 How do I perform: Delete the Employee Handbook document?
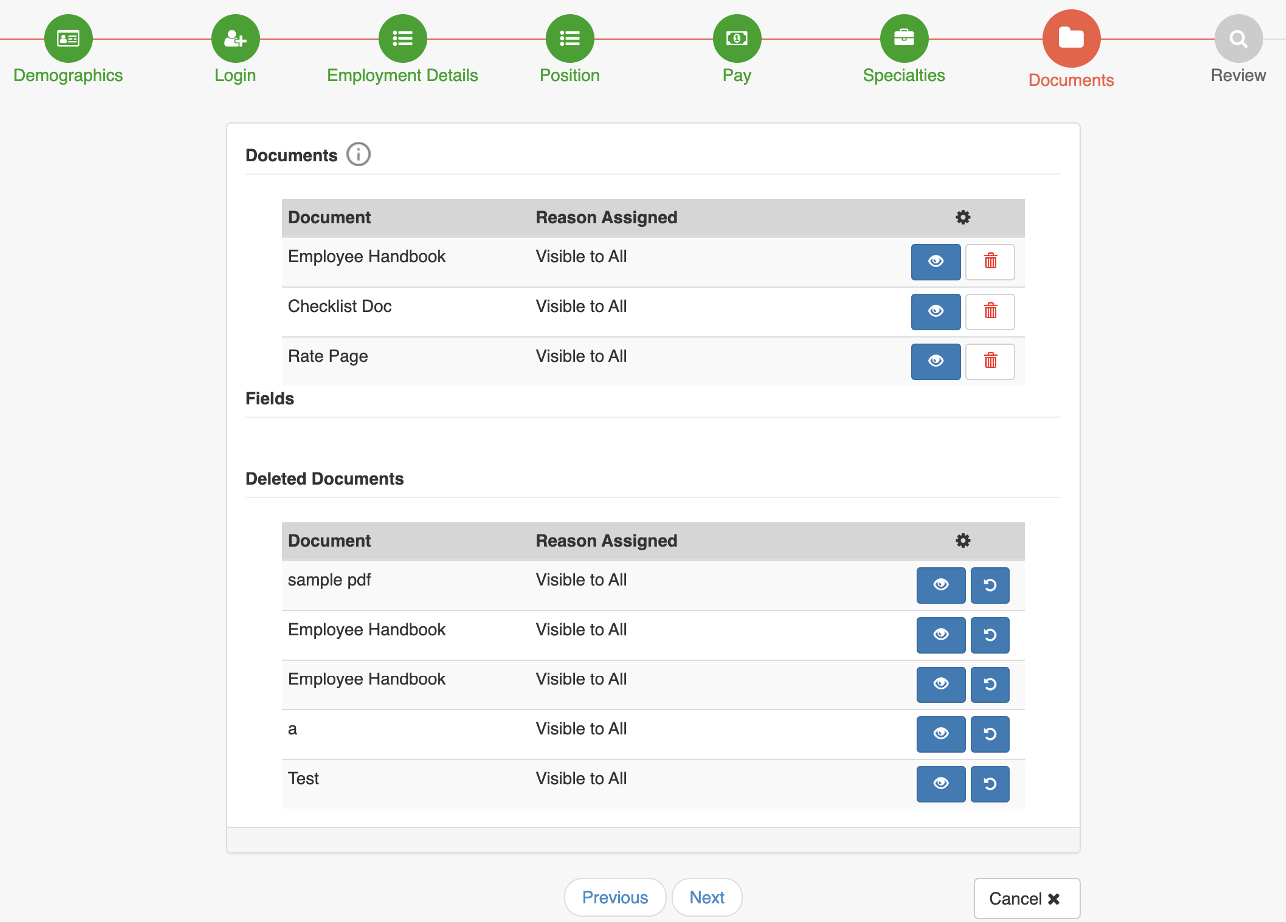[989, 261]
